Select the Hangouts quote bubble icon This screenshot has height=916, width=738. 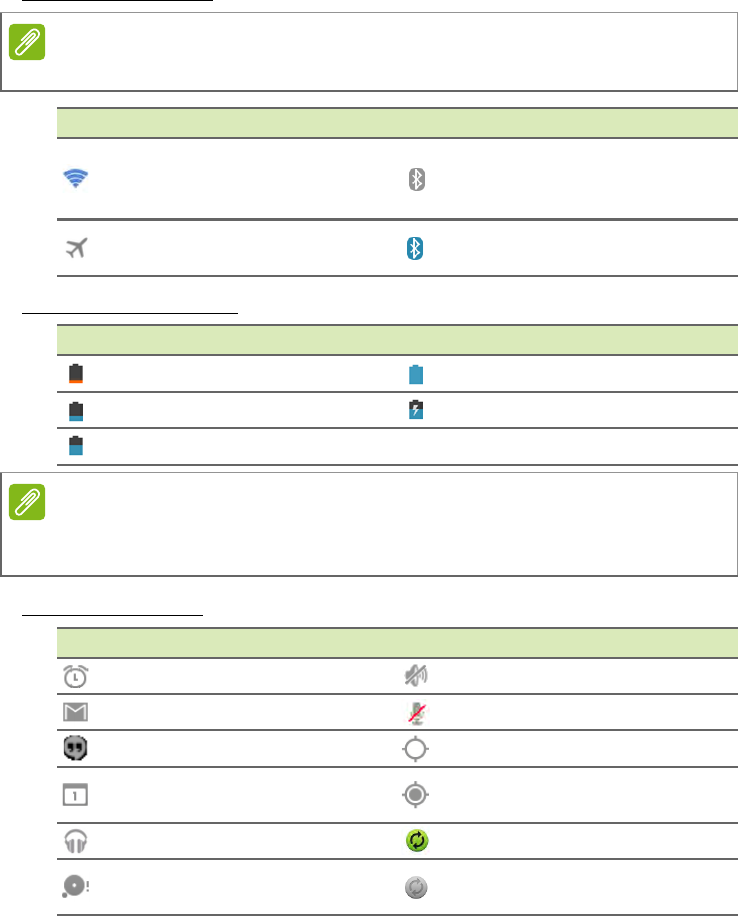pos(76,748)
